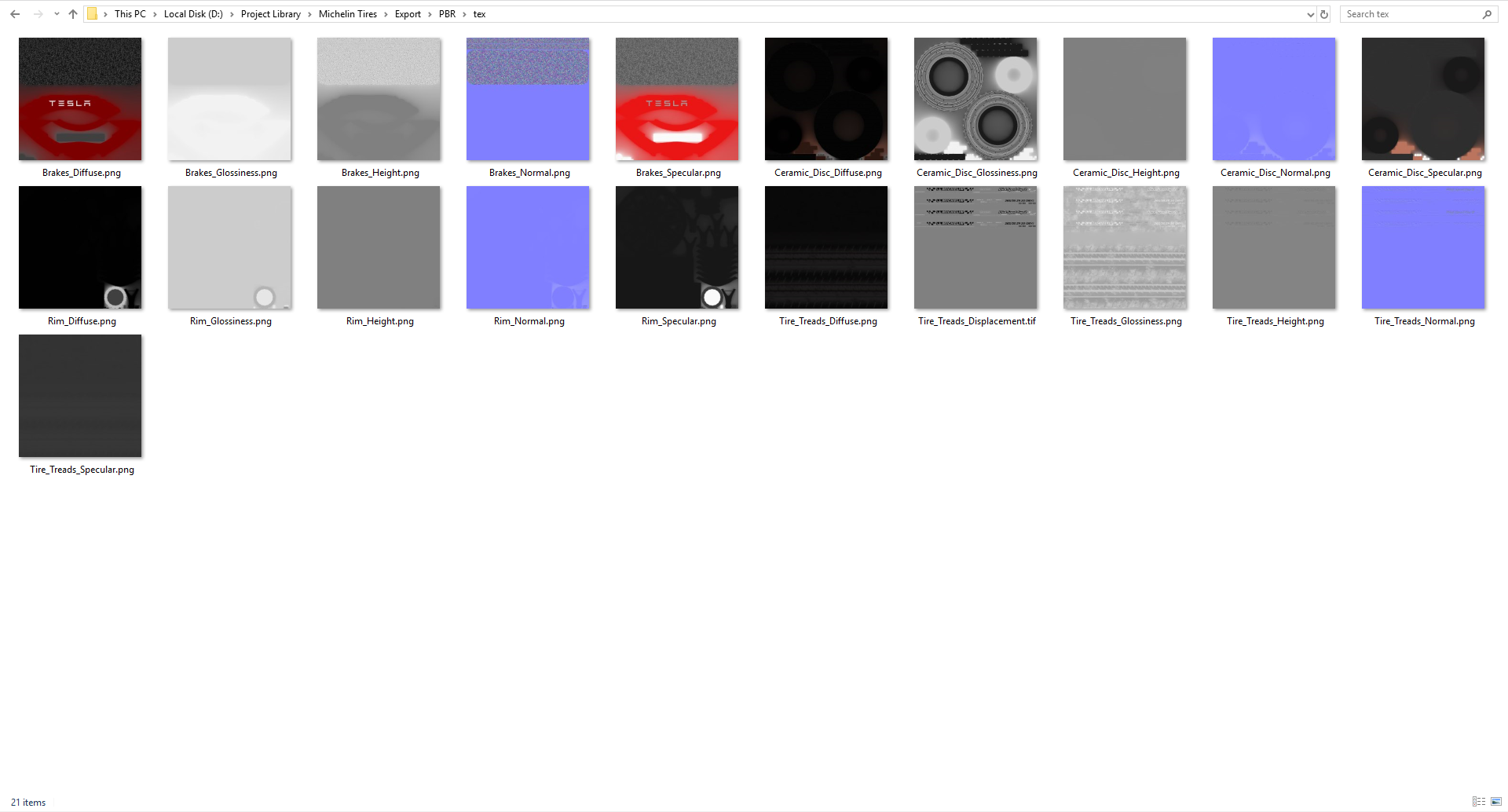Jump to PBR breadcrumb folder
Image resolution: width=1508 pixels, height=812 pixels.
[x=447, y=14]
